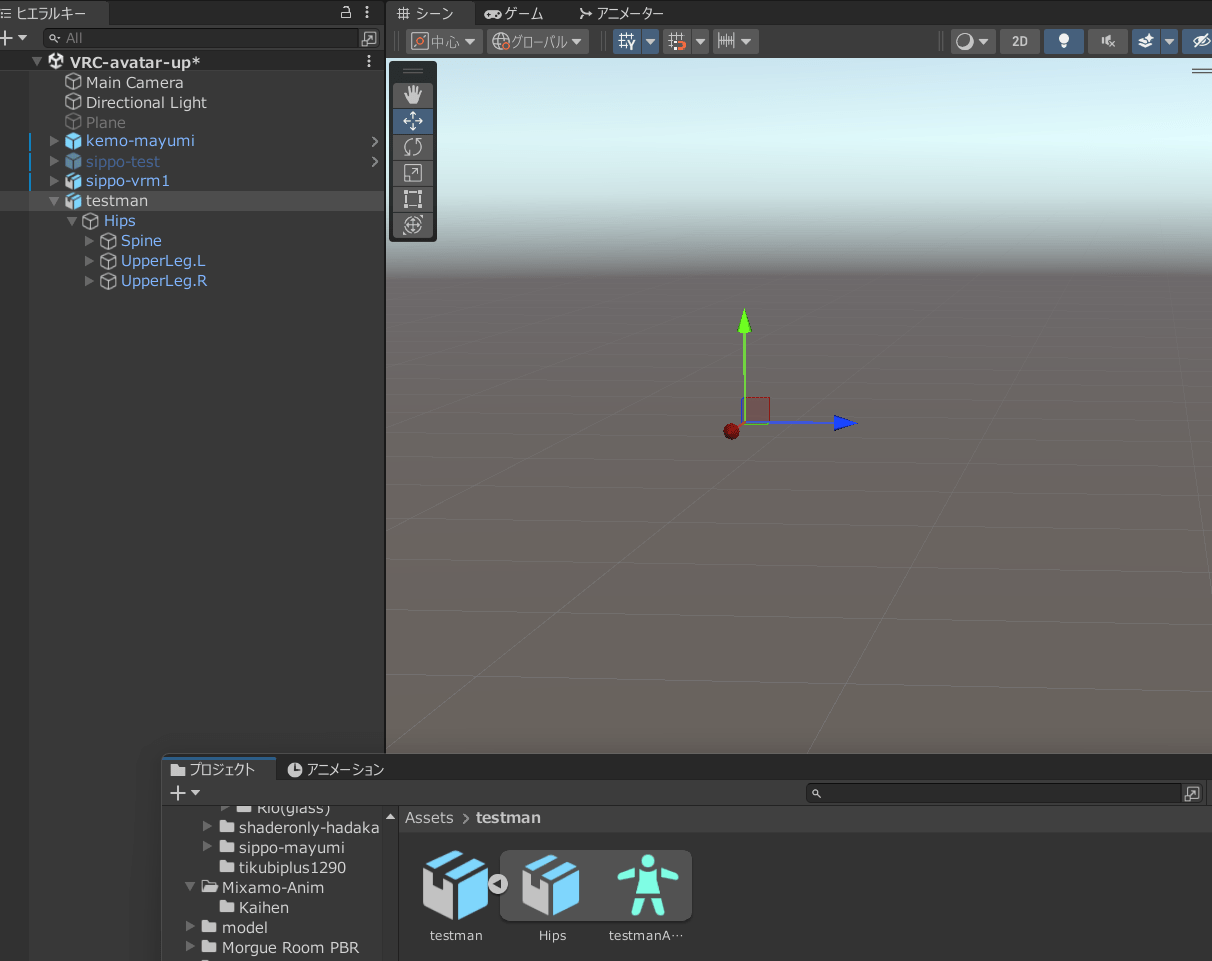Image resolution: width=1212 pixels, height=961 pixels.
Task: Select the Mixamo-Anim folder
Action: (272, 887)
